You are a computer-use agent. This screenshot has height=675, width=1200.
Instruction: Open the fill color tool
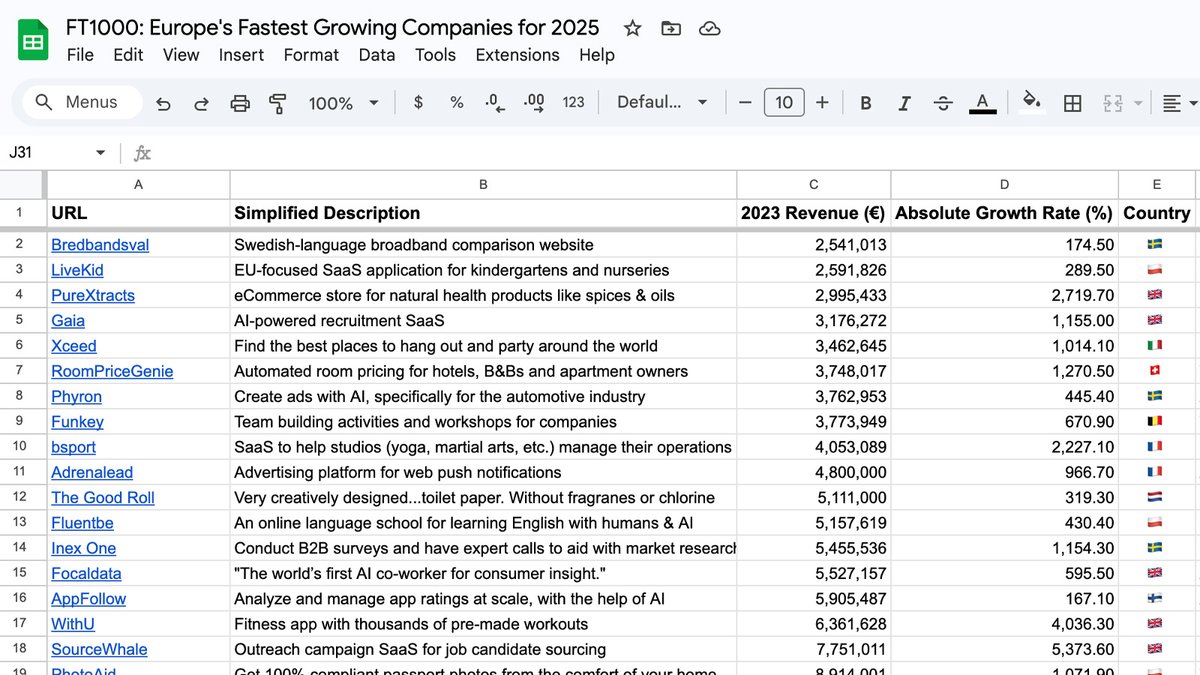click(x=1032, y=102)
